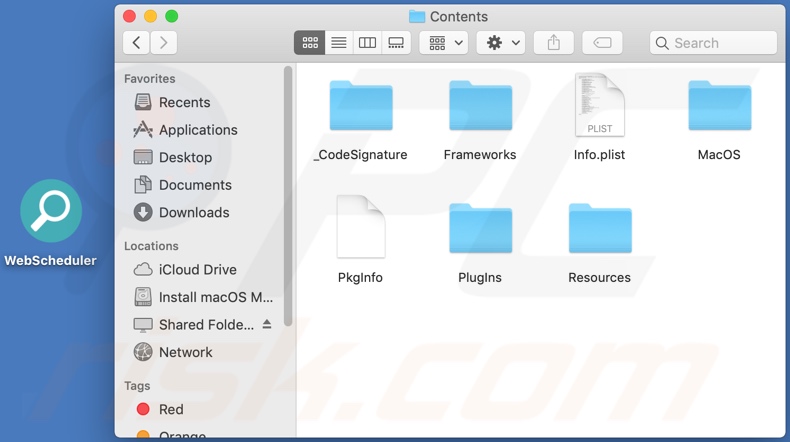This screenshot has width=790, height=442.
Task: Switch to list view
Action: click(339, 43)
